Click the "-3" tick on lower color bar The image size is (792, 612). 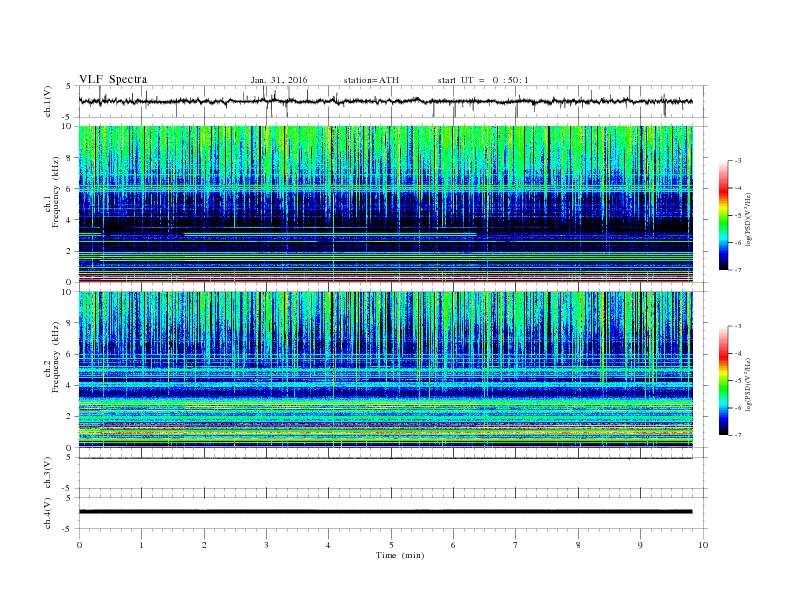click(737, 326)
